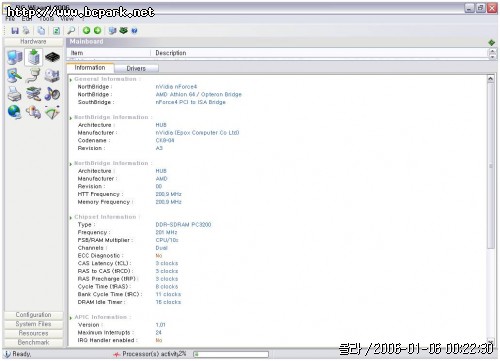Click the nVidia nForce4 value
The height and width of the screenshot is (361, 500).
pyautogui.click(x=176, y=87)
